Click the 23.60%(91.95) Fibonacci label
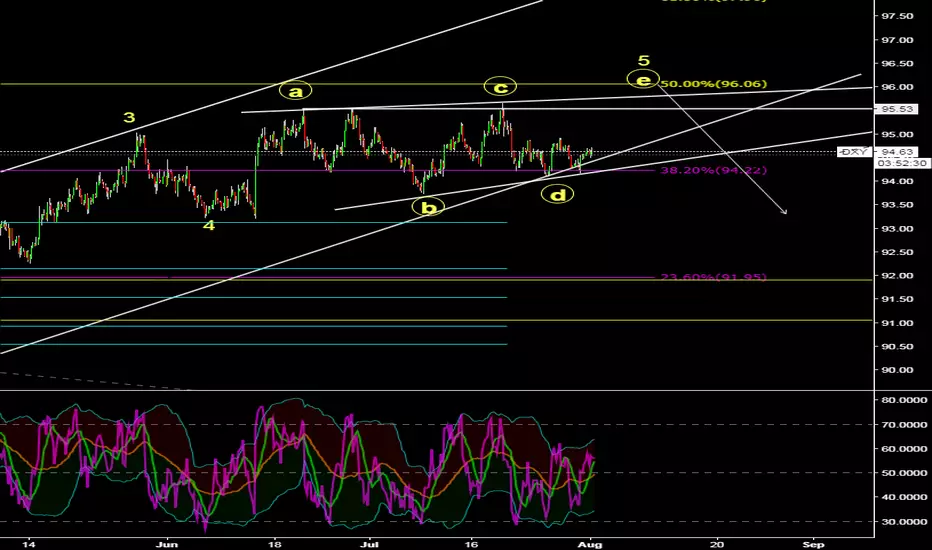The width and height of the screenshot is (932, 550). click(714, 276)
